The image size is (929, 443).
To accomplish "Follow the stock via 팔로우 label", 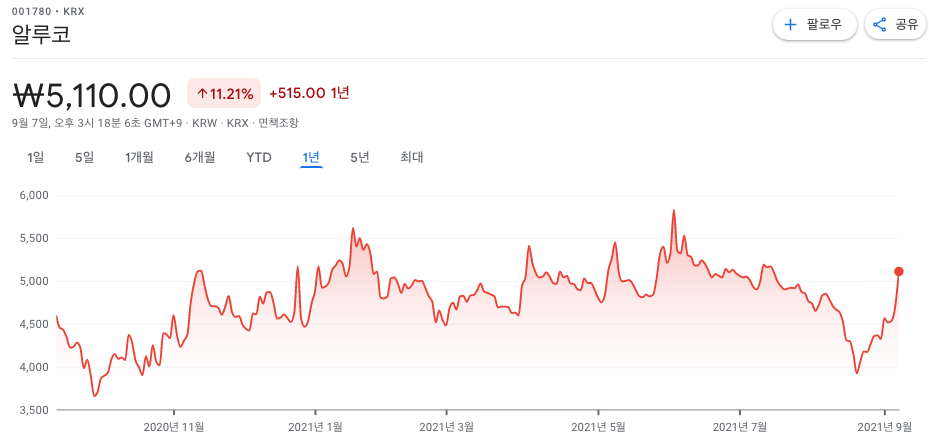I will point(824,25).
